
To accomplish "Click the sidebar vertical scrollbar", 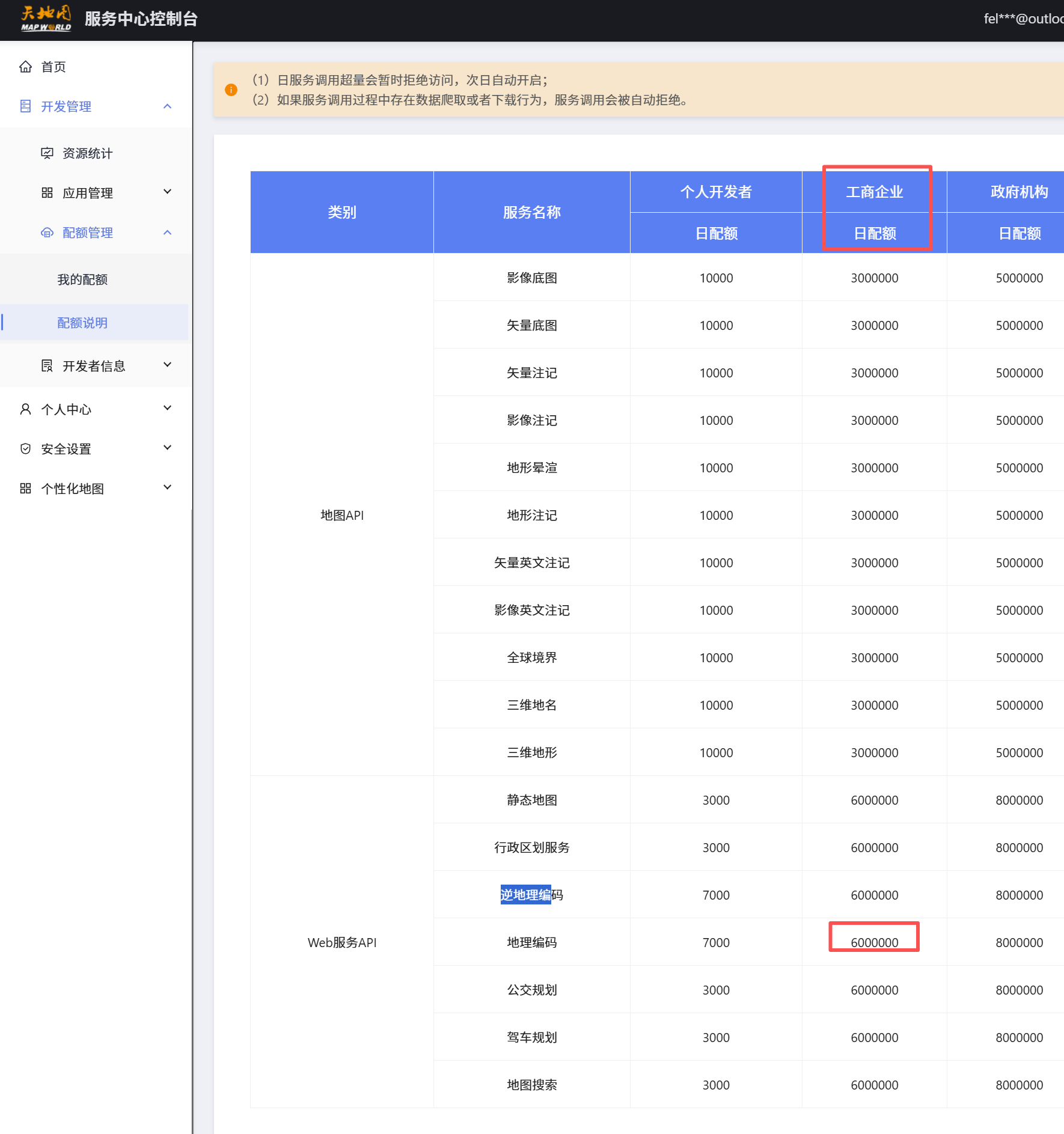I will pyautogui.click(x=192, y=821).
